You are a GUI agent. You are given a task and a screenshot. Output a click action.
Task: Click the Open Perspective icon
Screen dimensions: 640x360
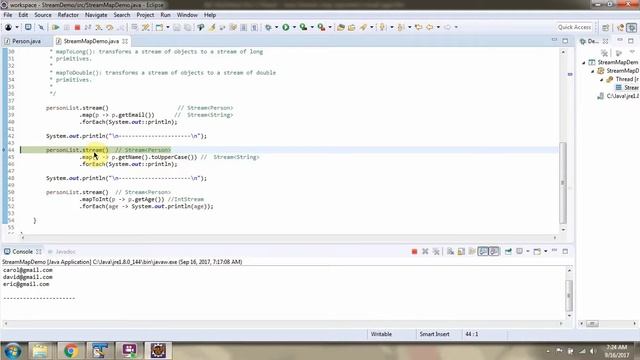[x=606, y=27]
